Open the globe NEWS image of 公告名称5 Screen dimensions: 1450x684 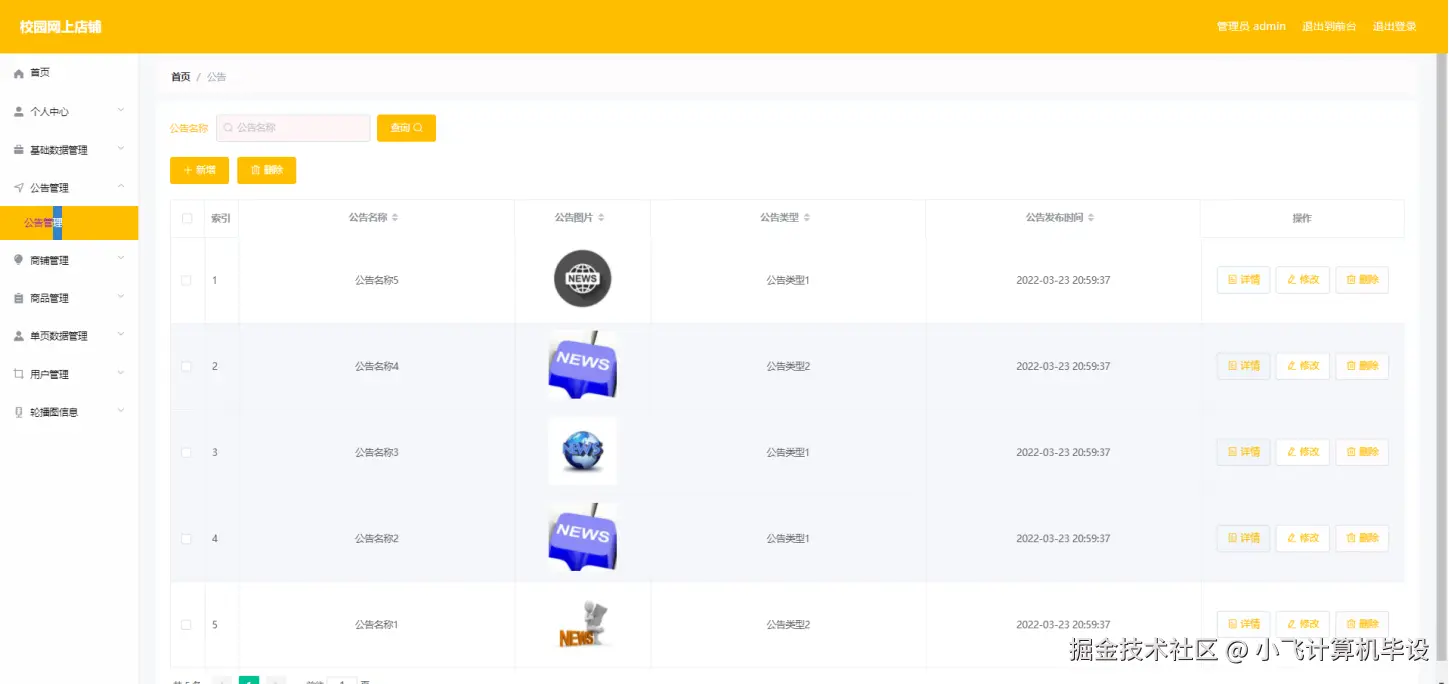point(583,279)
